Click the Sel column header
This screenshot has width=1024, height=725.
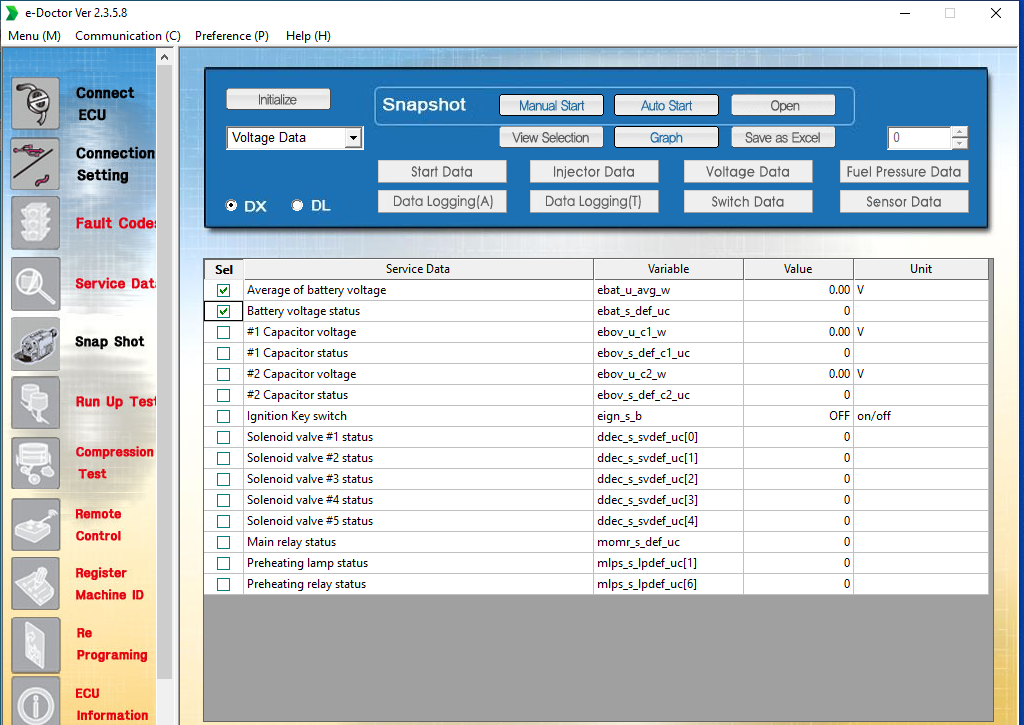pyautogui.click(x=224, y=269)
